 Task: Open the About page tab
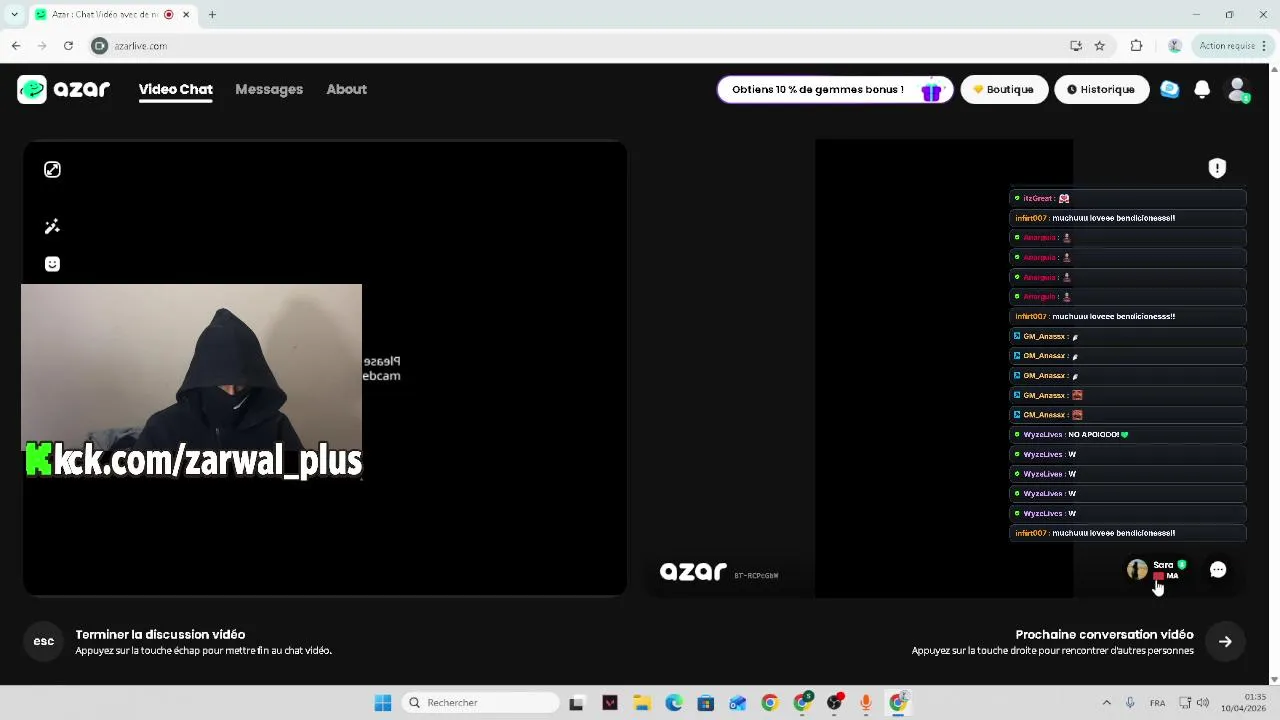click(346, 89)
